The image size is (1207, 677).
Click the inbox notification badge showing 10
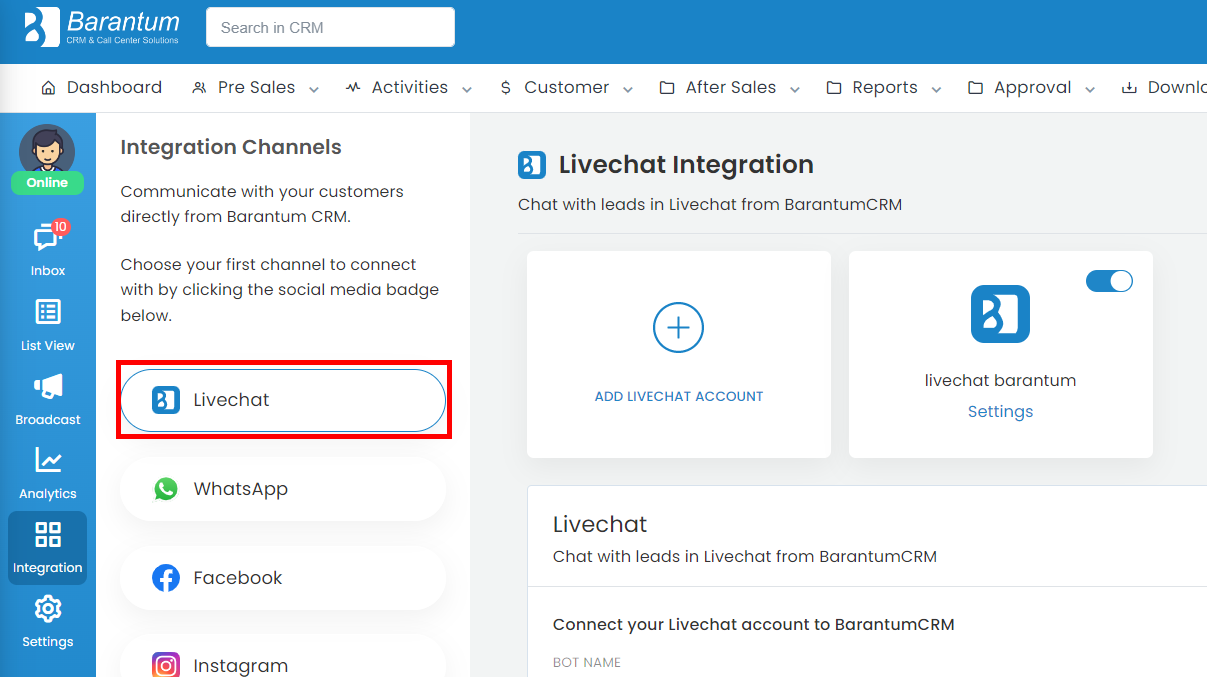[60, 227]
